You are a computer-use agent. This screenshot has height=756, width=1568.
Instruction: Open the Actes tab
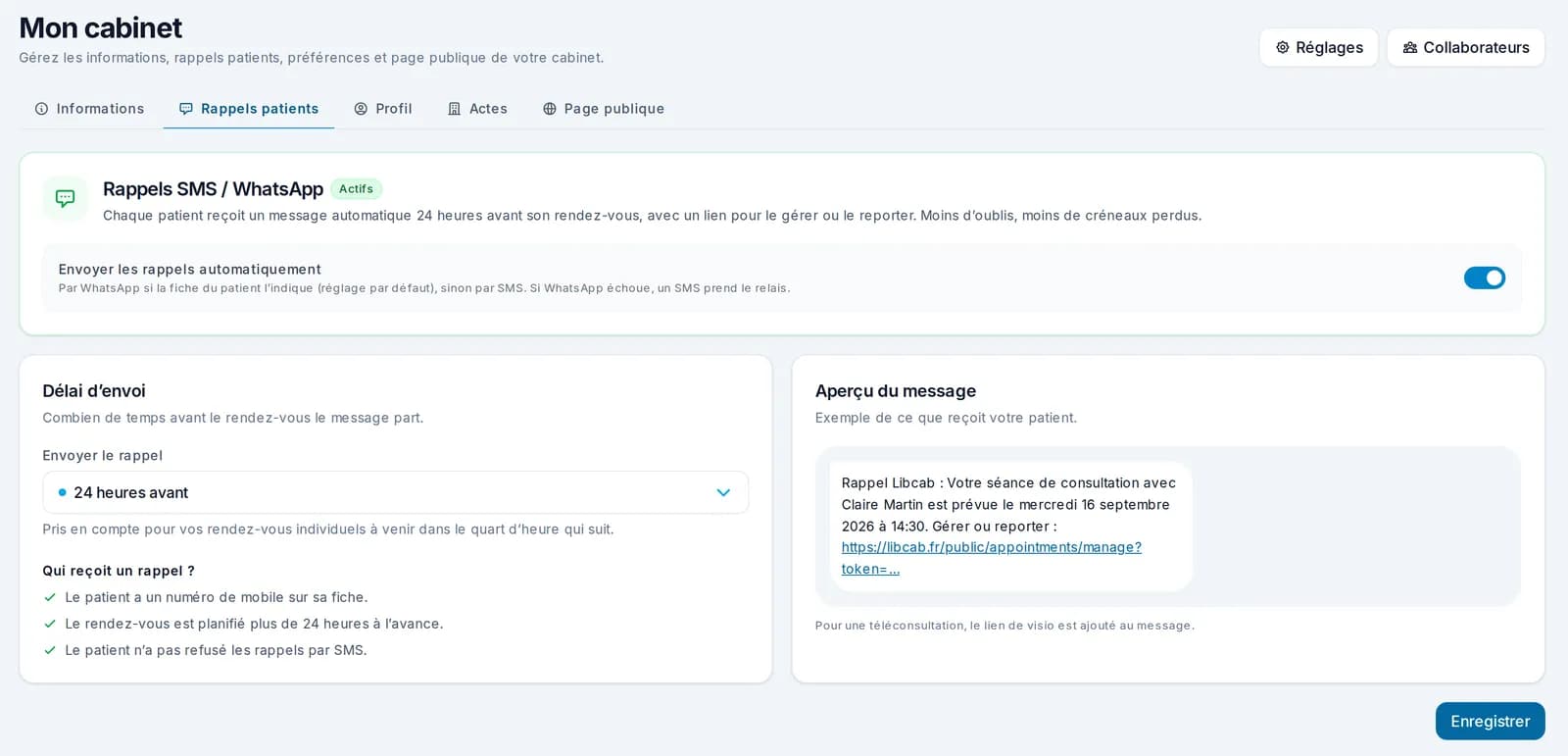(x=477, y=109)
